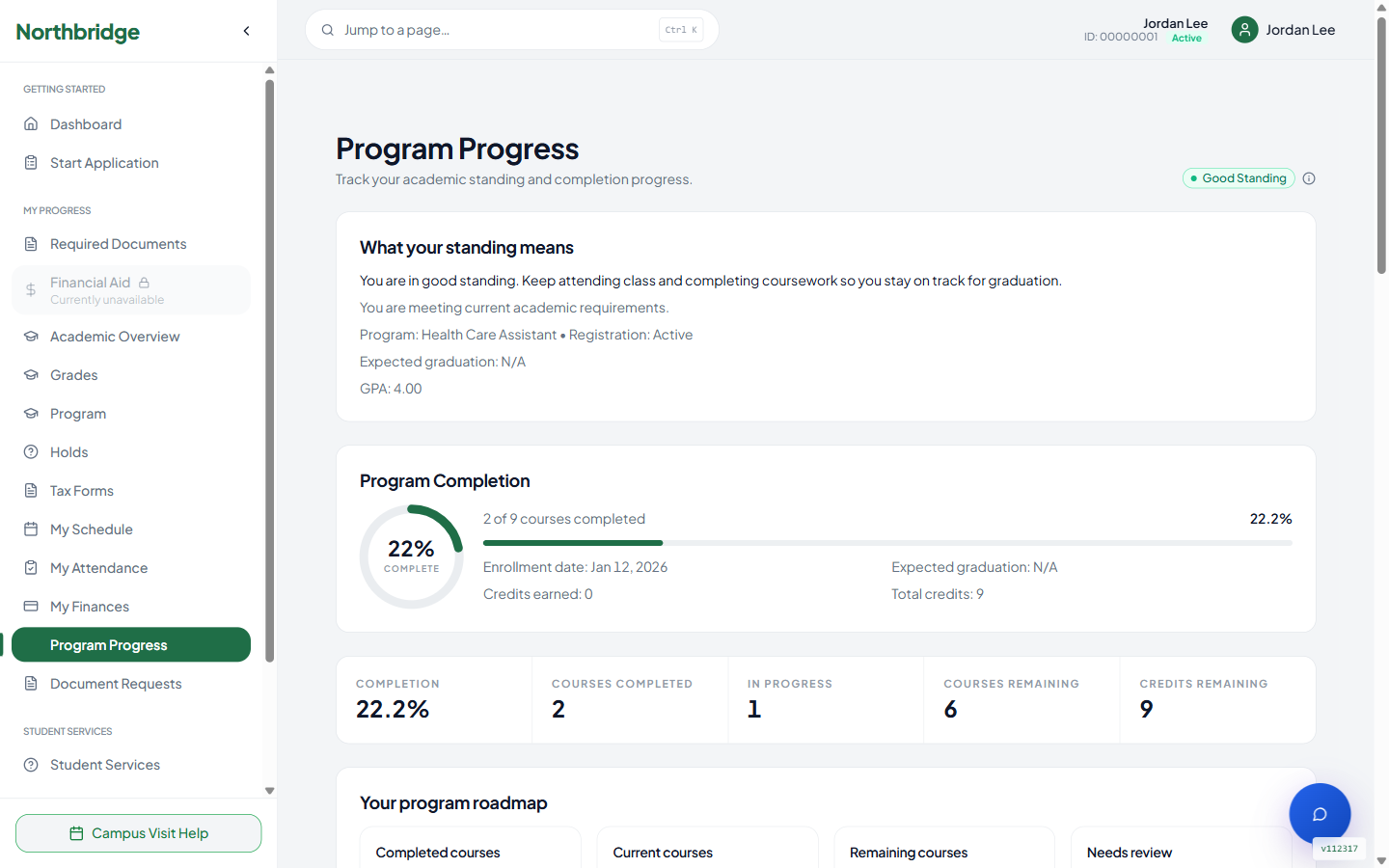Screen dimensions: 1389x868
Task: Click the sidebar scroll down arrow
Action: [x=270, y=791]
